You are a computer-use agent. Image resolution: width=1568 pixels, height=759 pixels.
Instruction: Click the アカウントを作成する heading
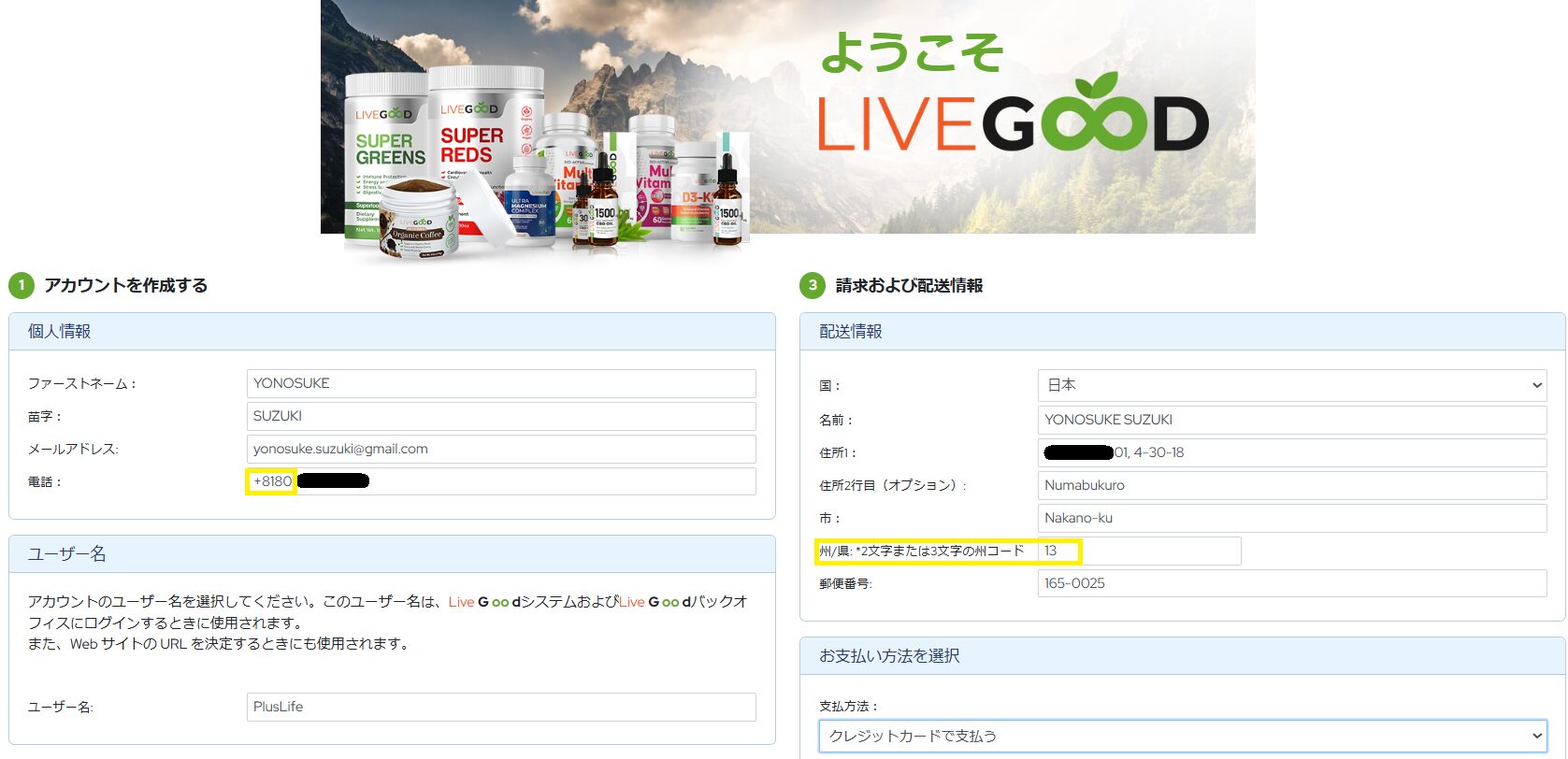pyautogui.click(x=125, y=285)
